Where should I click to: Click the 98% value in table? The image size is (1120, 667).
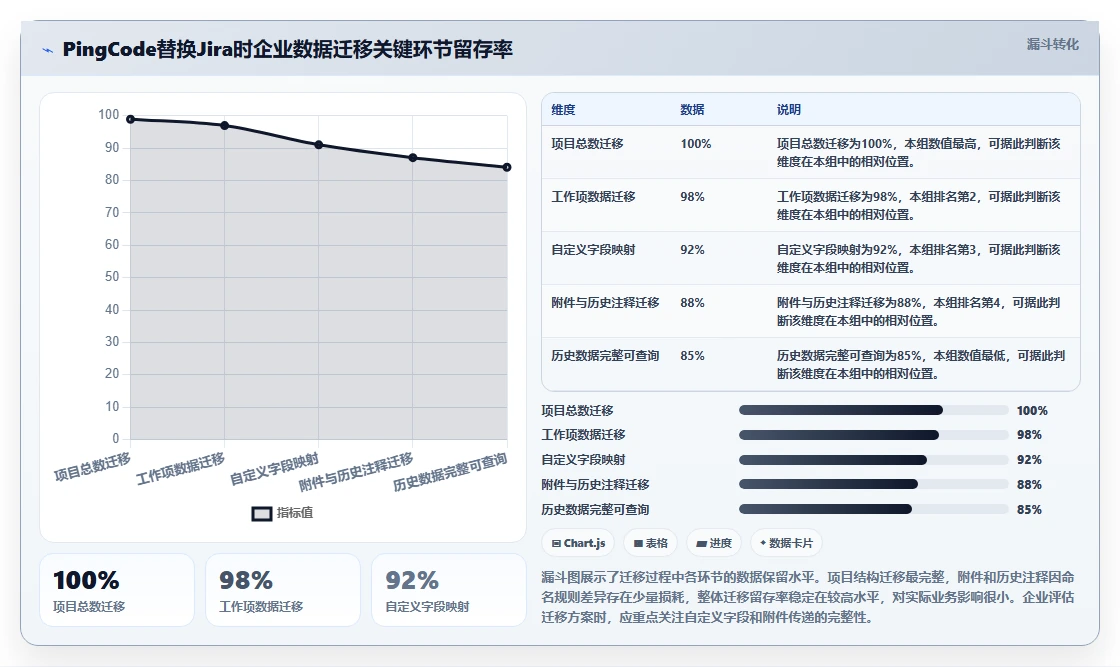tap(692, 197)
